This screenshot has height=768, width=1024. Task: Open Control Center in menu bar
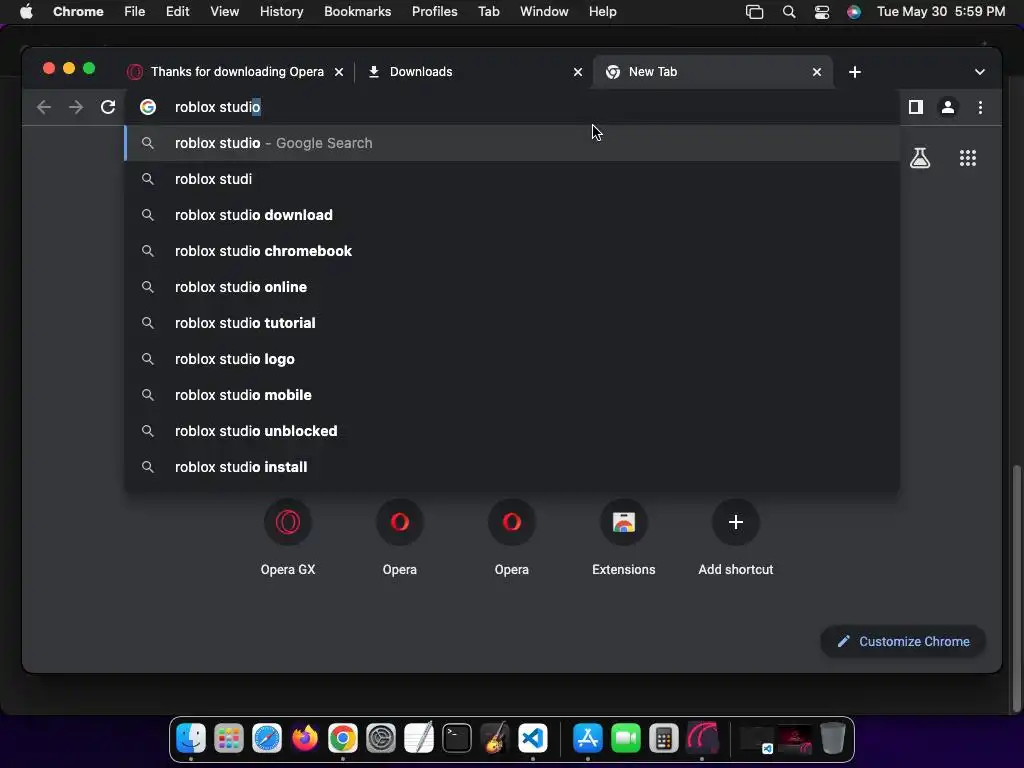pos(822,12)
